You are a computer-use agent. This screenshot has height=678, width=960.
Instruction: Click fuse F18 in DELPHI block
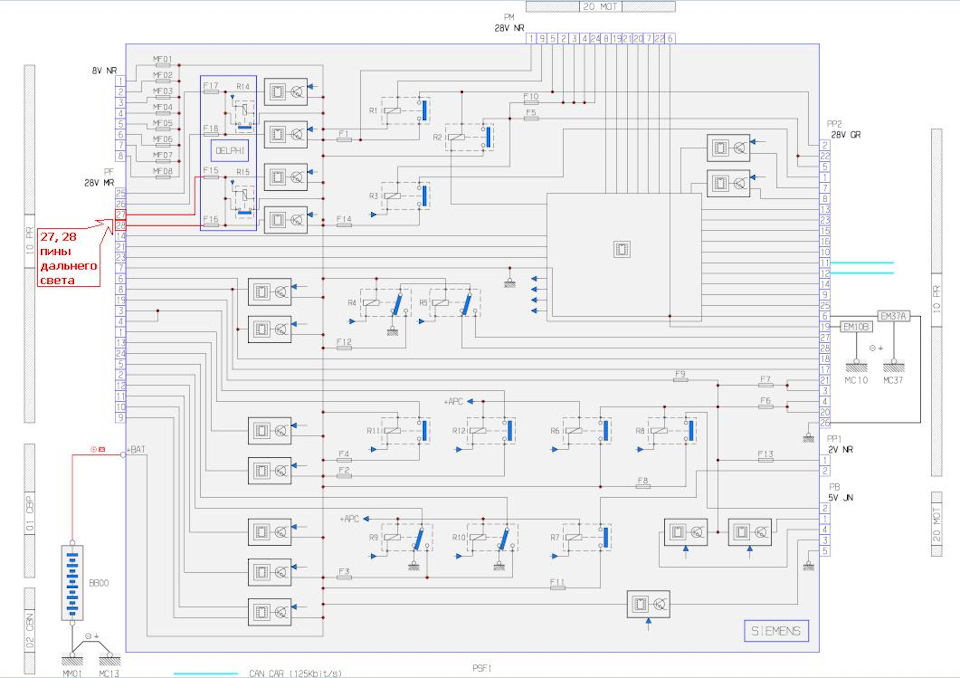tap(211, 135)
